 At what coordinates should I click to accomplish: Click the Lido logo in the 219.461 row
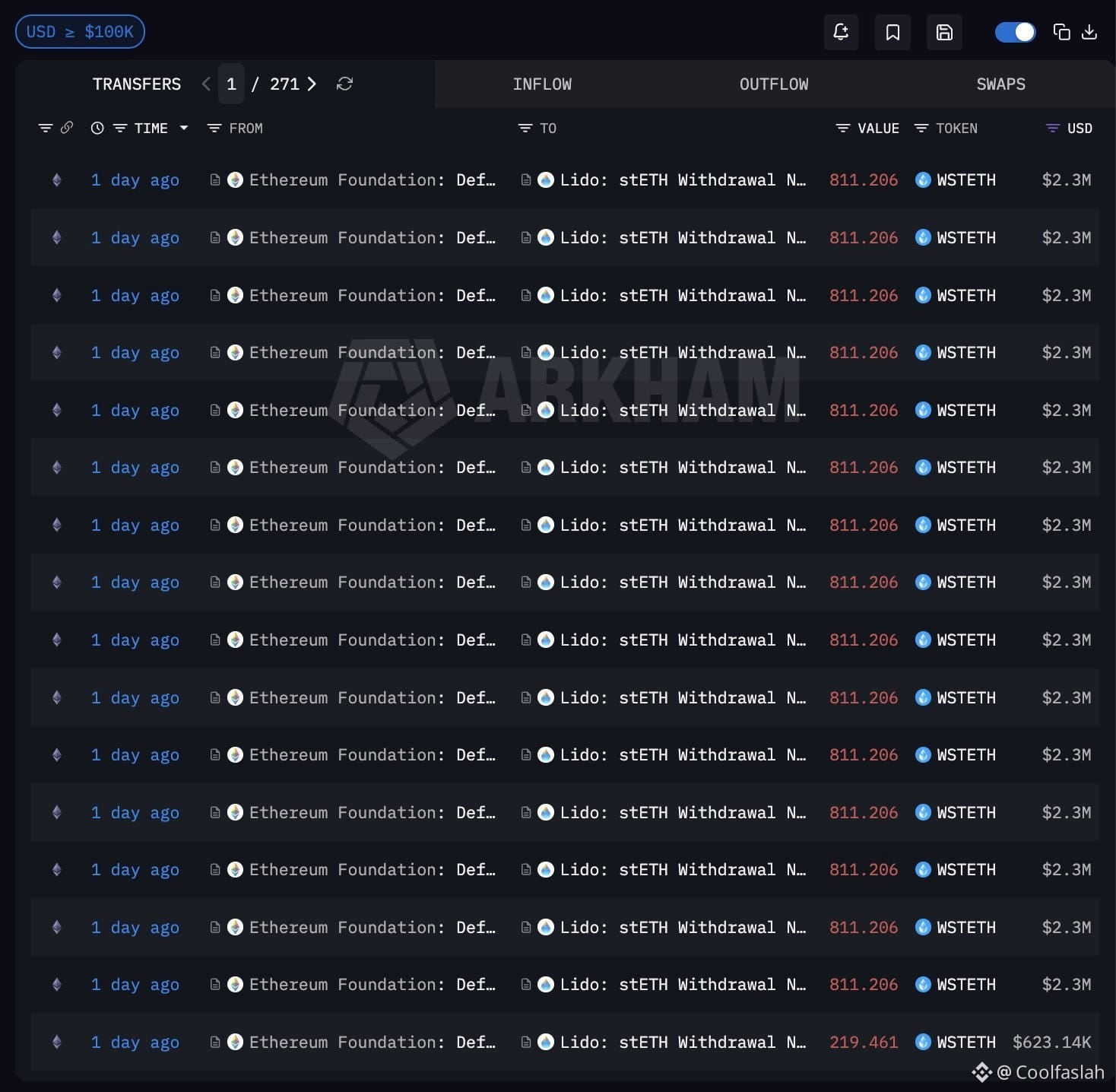(546, 1042)
